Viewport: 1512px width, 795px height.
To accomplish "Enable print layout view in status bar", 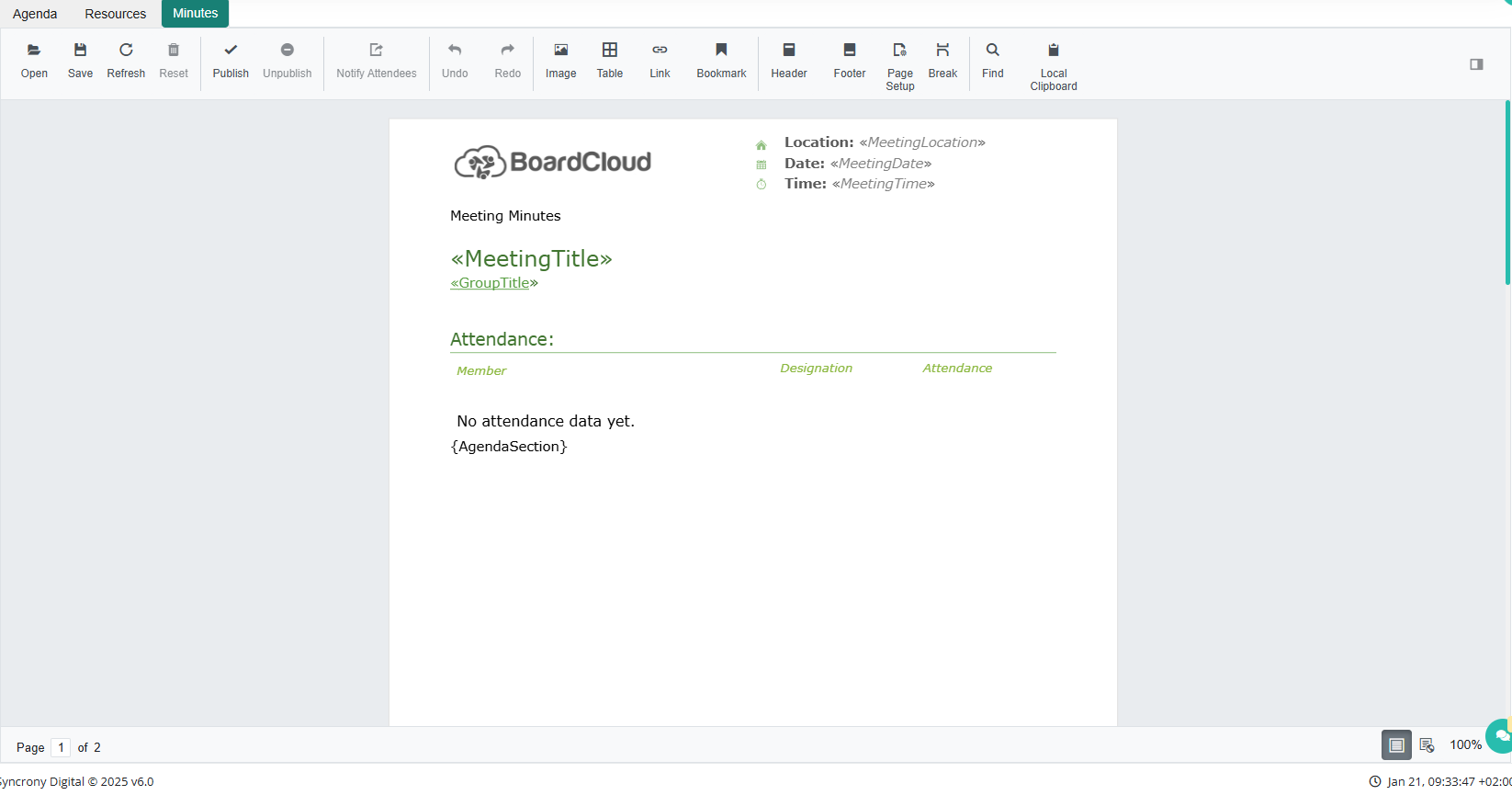I will (x=1396, y=745).
